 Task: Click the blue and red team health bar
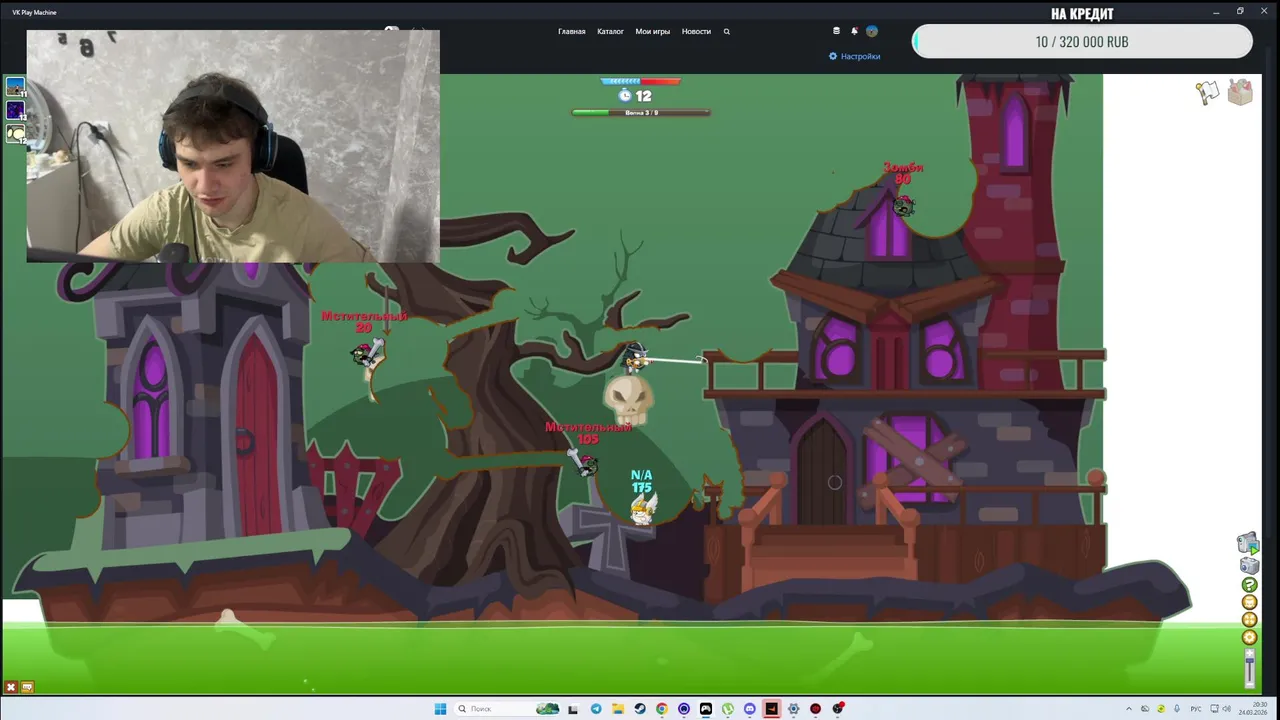641,81
